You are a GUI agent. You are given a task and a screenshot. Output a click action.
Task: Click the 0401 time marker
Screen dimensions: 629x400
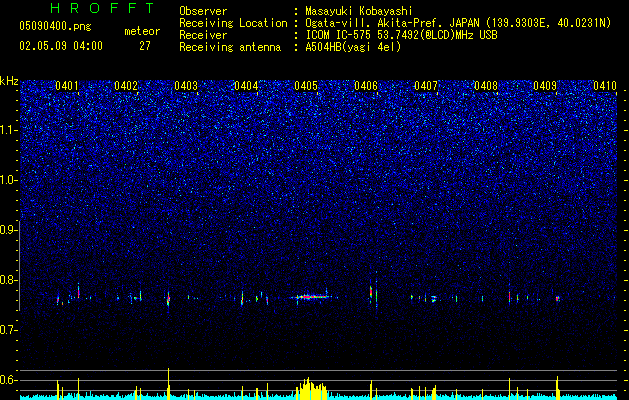(67, 86)
